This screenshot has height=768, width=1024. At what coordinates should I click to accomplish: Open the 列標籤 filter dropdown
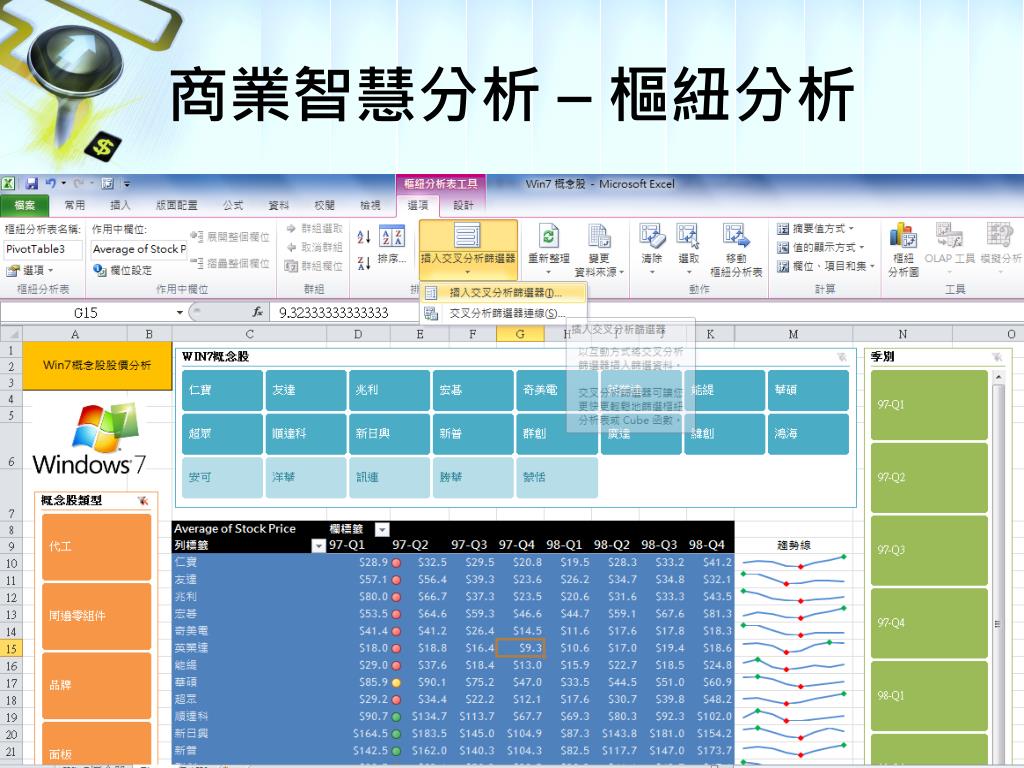click(319, 545)
